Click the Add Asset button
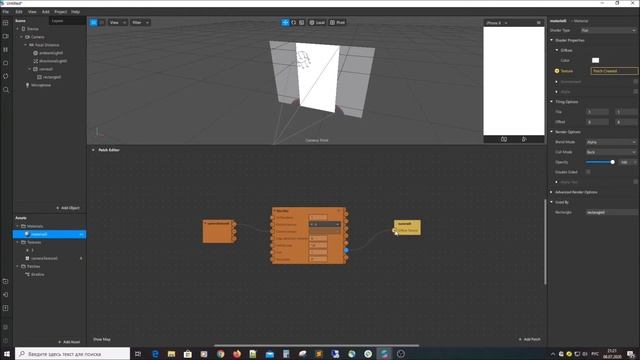Image resolution: width=640 pixels, height=360 pixels. pyautogui.click(x=69, y=342)
